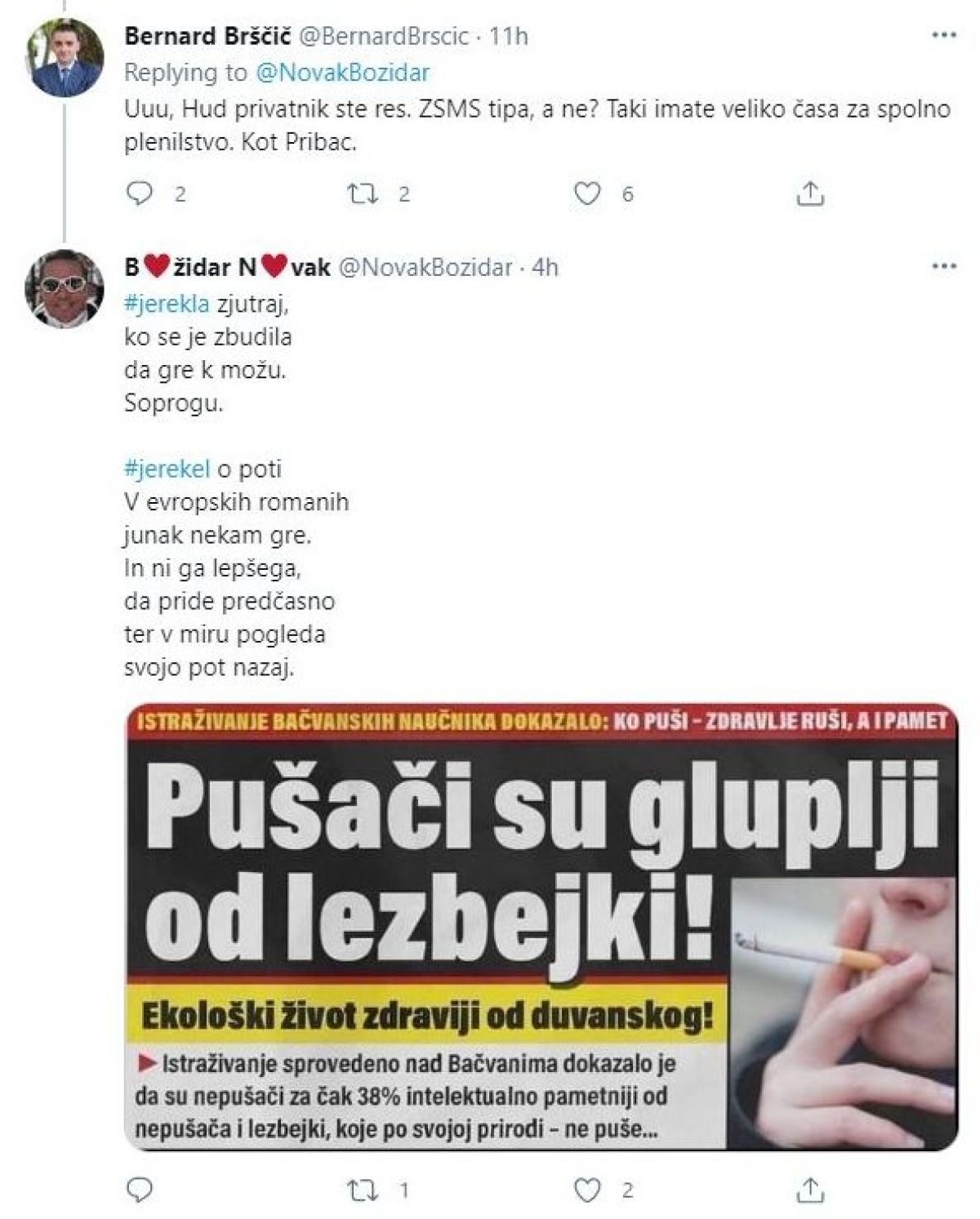Image resolution: width=980 pixels, height=1219 pixels.
Task: Reply to Božidar Novak's tweet
Action: click(x=142, y=1190)
